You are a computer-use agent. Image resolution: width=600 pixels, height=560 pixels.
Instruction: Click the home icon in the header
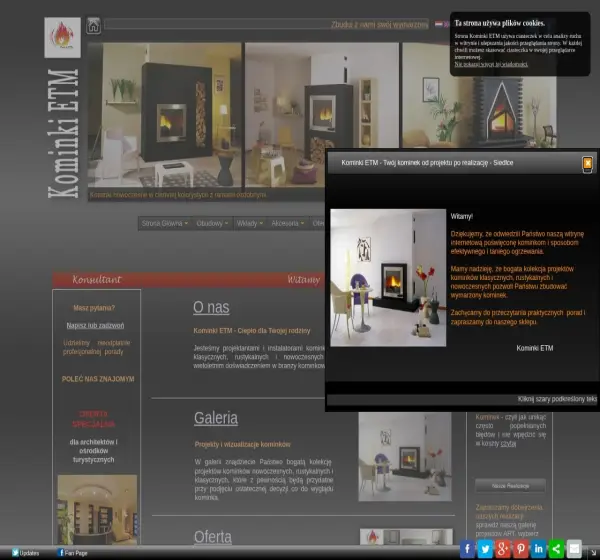[93, 26]
